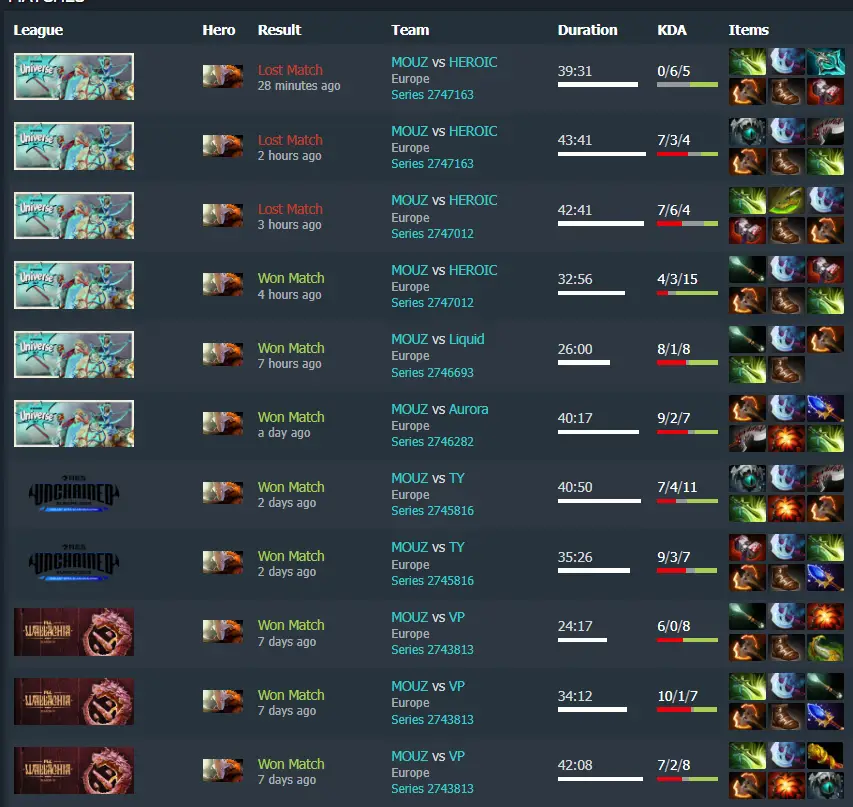Click the Aurora team name link
Screen dimensions: 853x807
pyautogui.click(x=468, y=409)
